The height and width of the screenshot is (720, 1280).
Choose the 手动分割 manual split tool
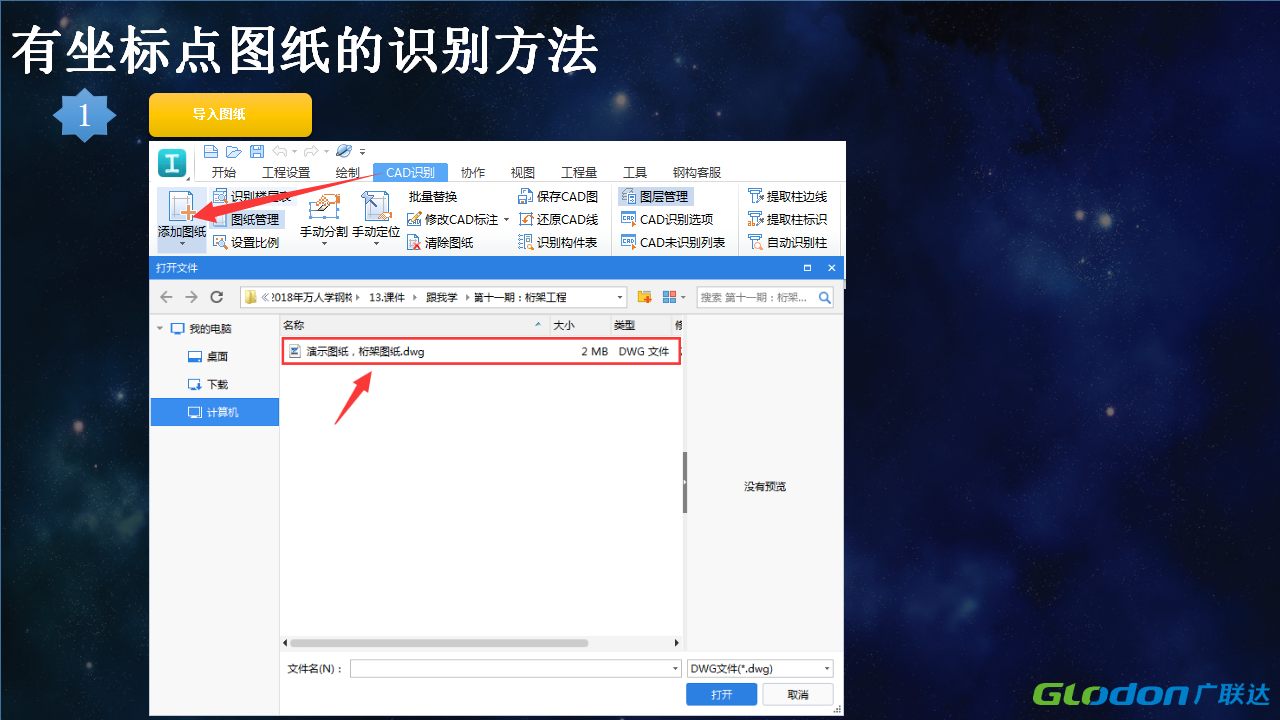click(x=324, y=216)
